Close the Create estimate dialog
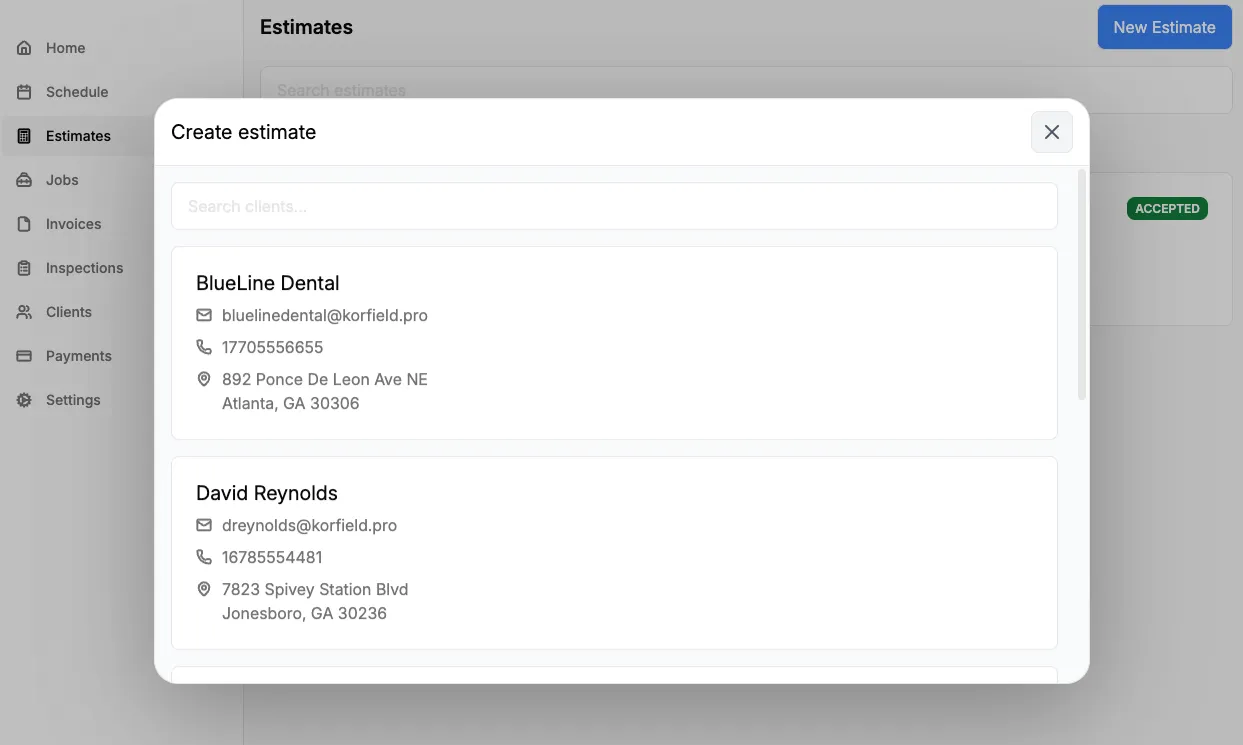Screen dimensions: 1243x745 coord(1051,131)
